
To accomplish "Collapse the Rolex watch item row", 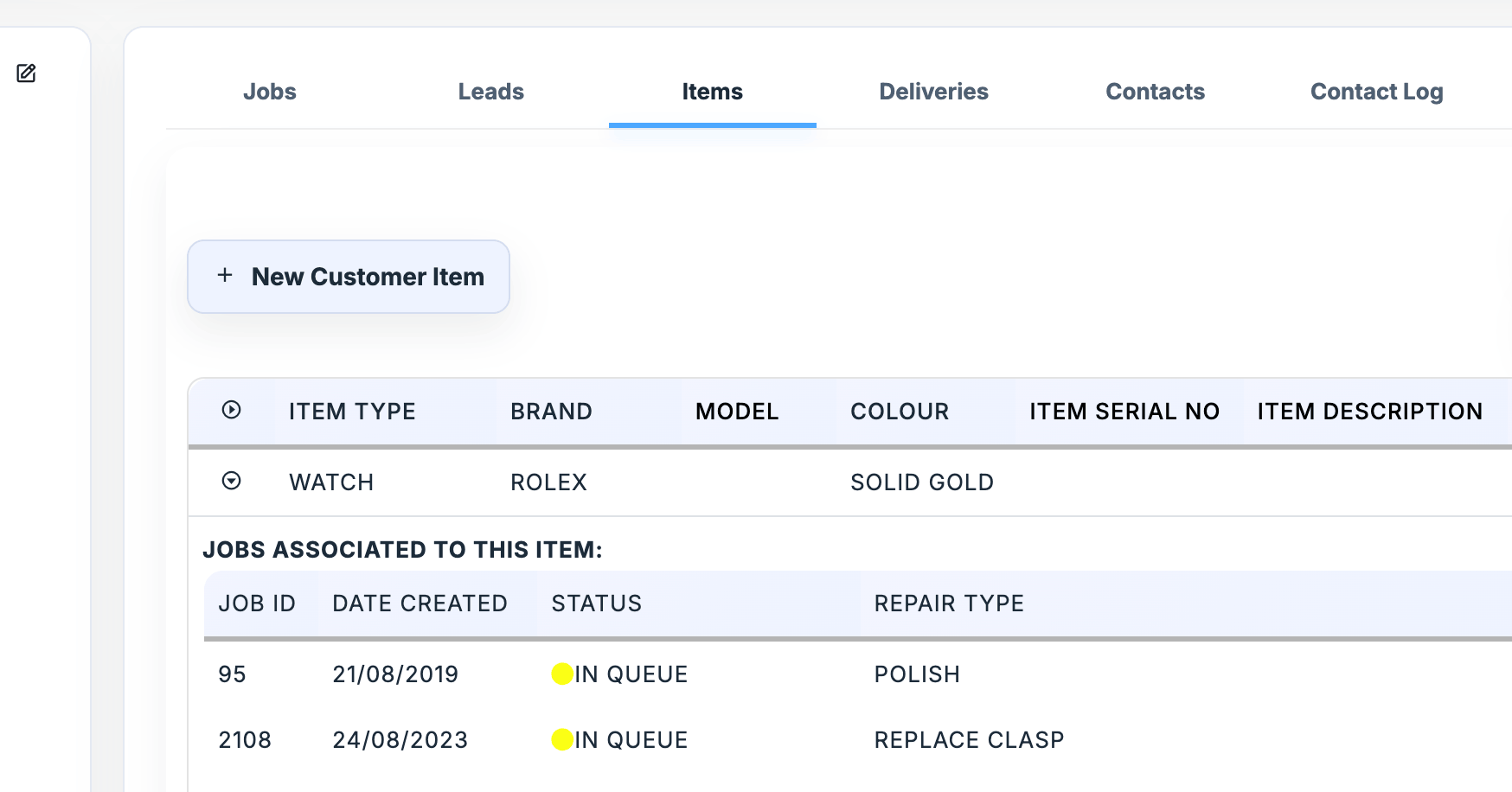I will [x=231, y=481].
